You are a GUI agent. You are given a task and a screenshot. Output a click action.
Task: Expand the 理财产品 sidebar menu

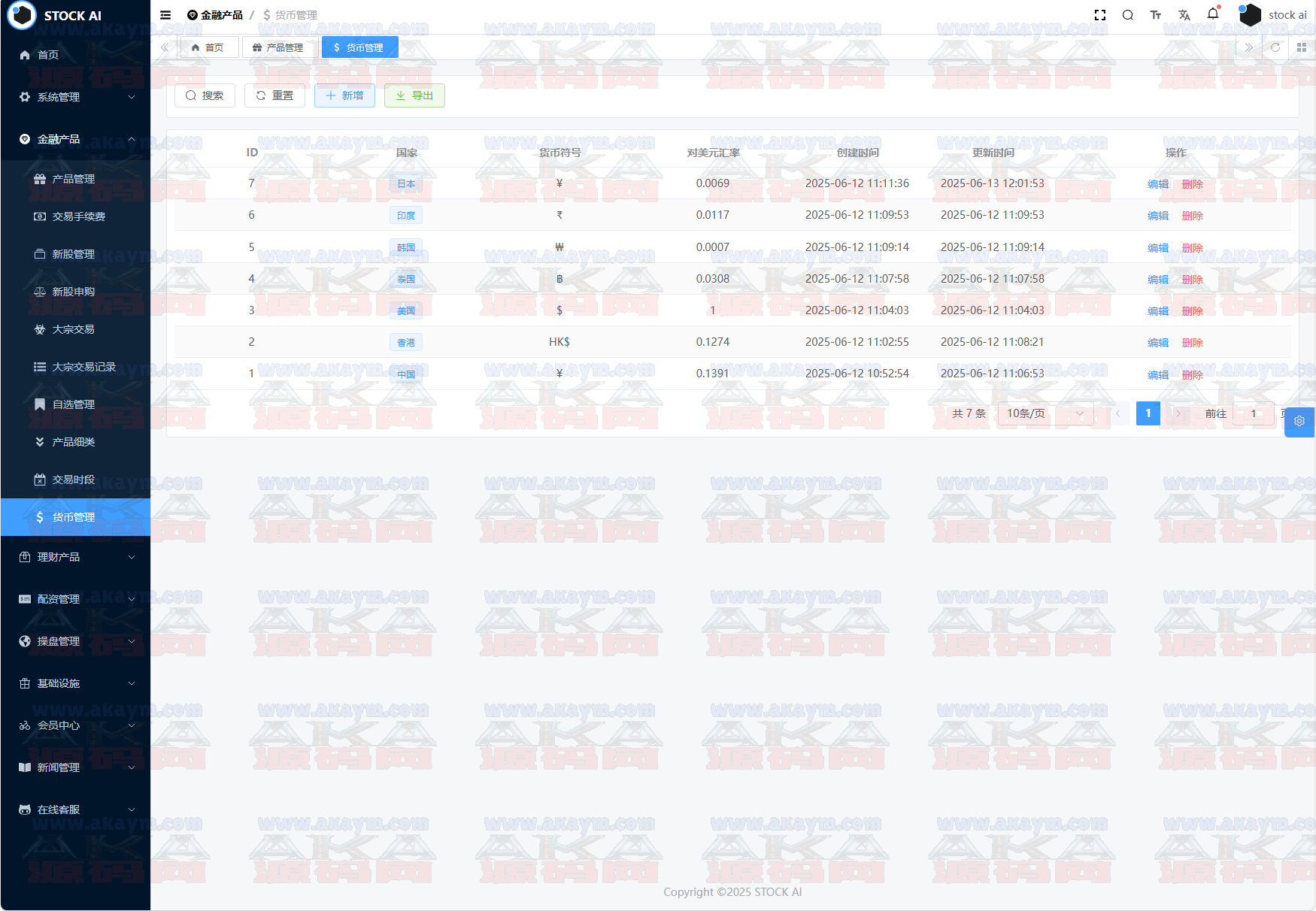75,557
